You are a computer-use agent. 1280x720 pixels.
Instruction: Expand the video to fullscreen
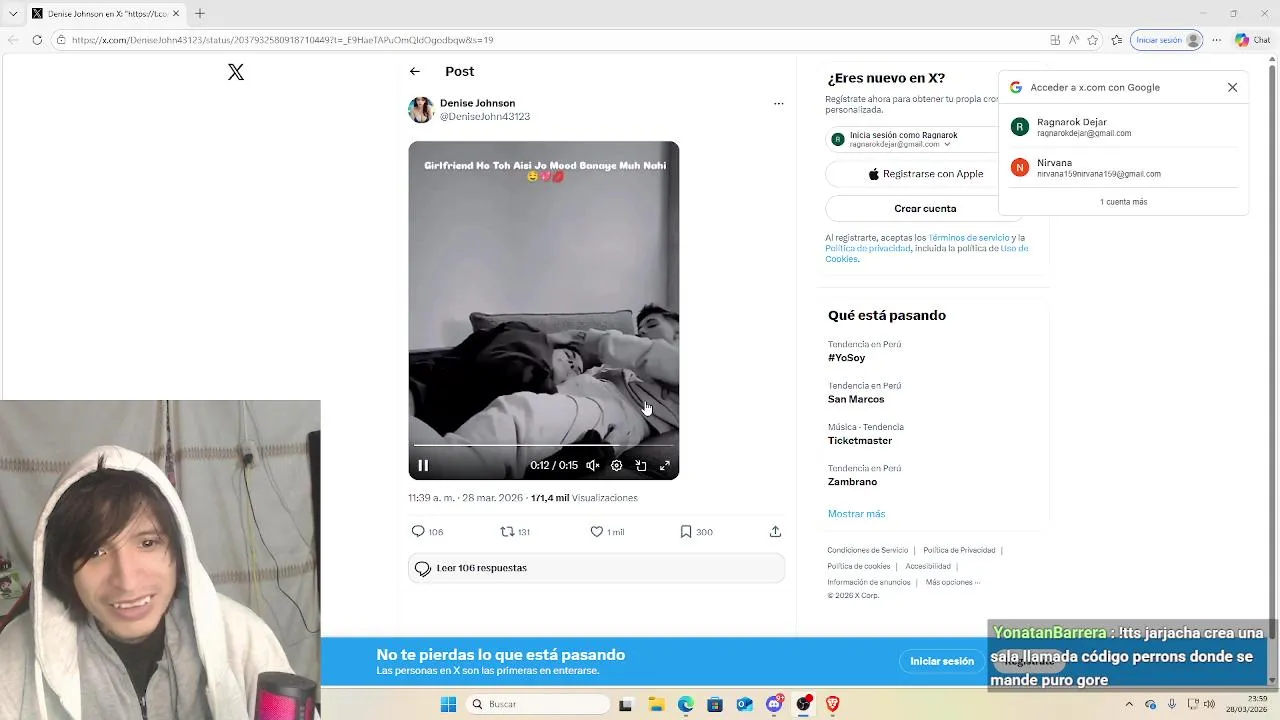coord(665,465)
